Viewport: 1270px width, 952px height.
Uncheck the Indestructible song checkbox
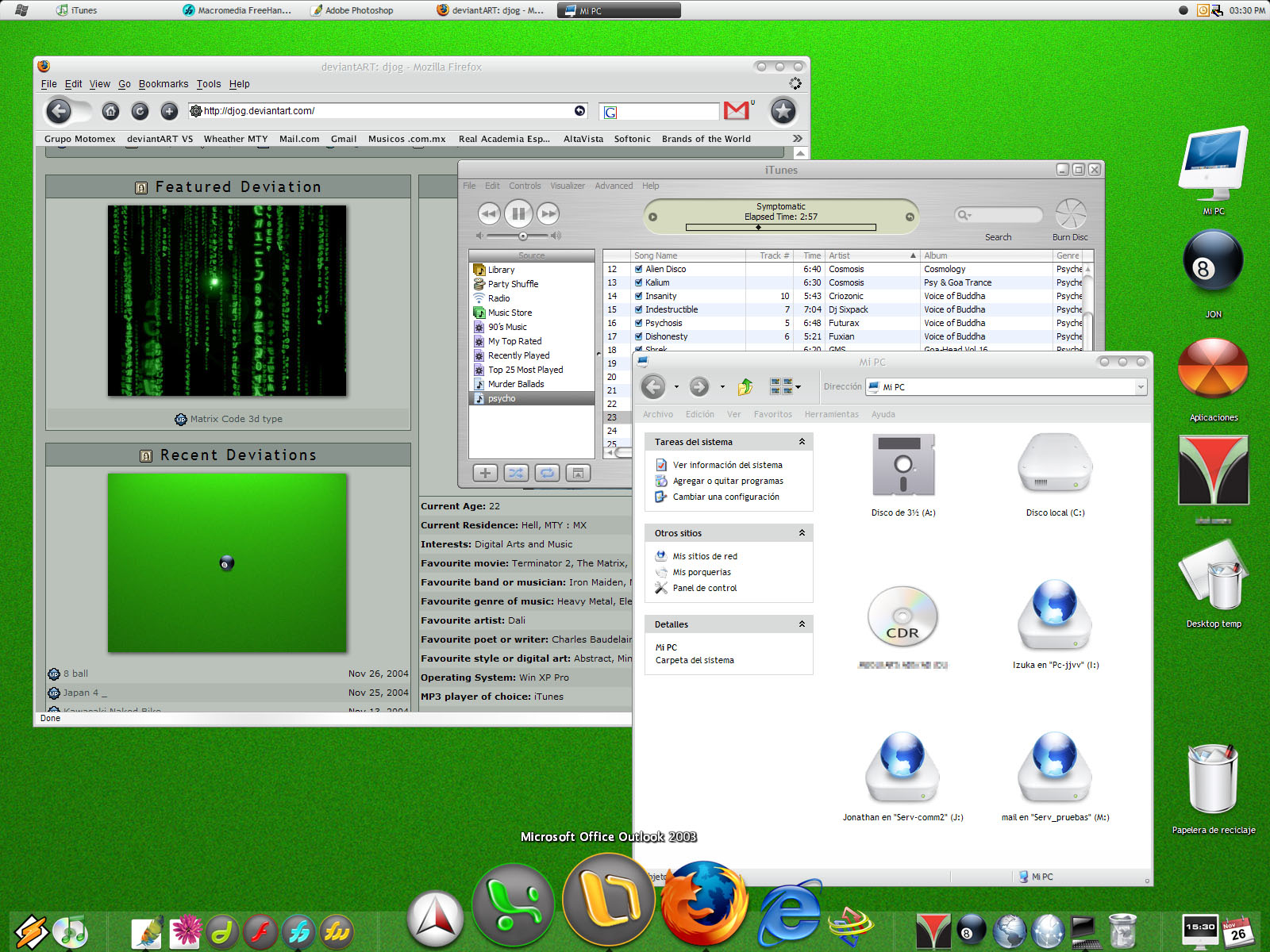click(638, 309)
